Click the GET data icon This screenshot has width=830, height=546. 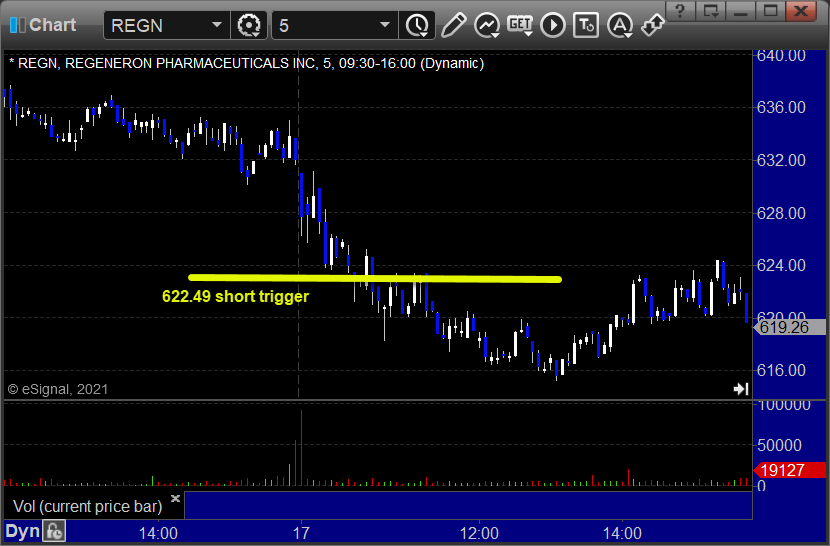click(x=520, y=25)
